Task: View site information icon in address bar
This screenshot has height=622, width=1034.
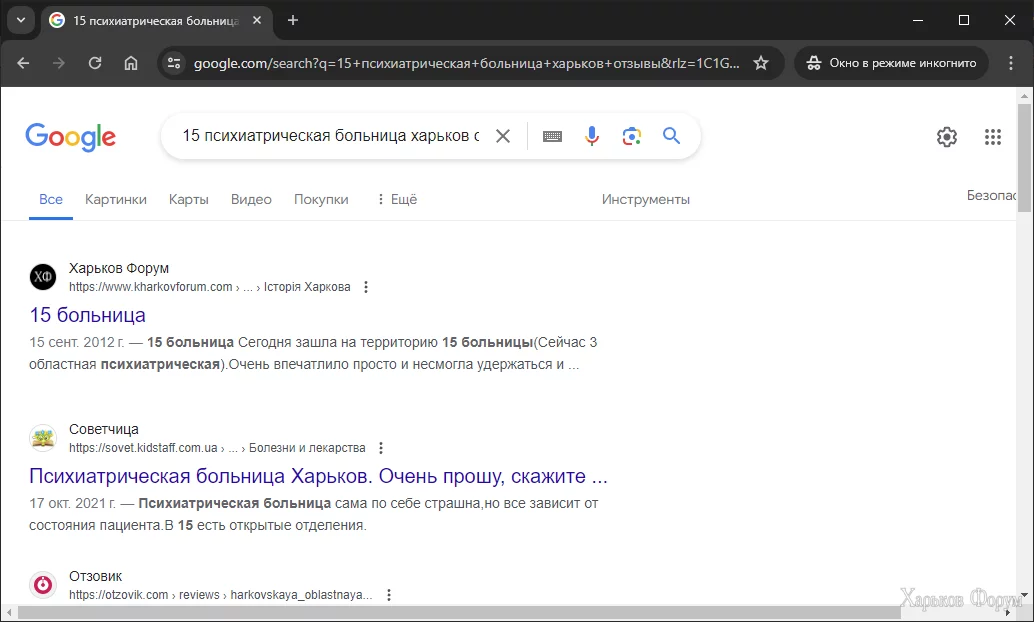Action: (174, 63)
